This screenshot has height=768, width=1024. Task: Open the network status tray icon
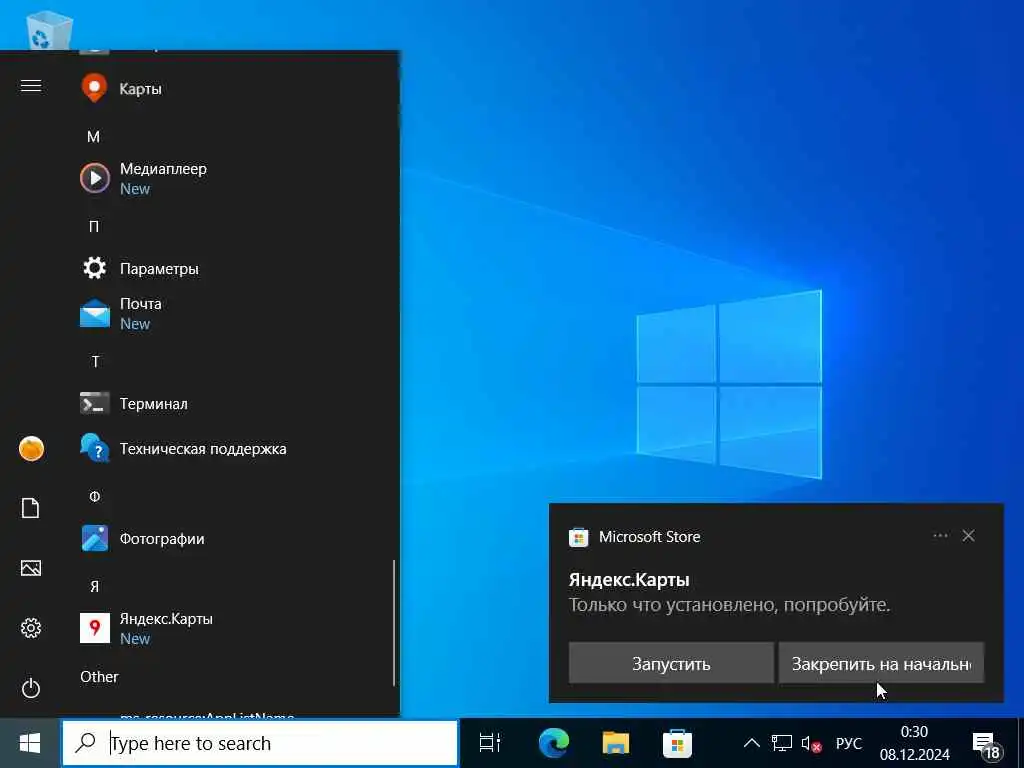(781, 743)
